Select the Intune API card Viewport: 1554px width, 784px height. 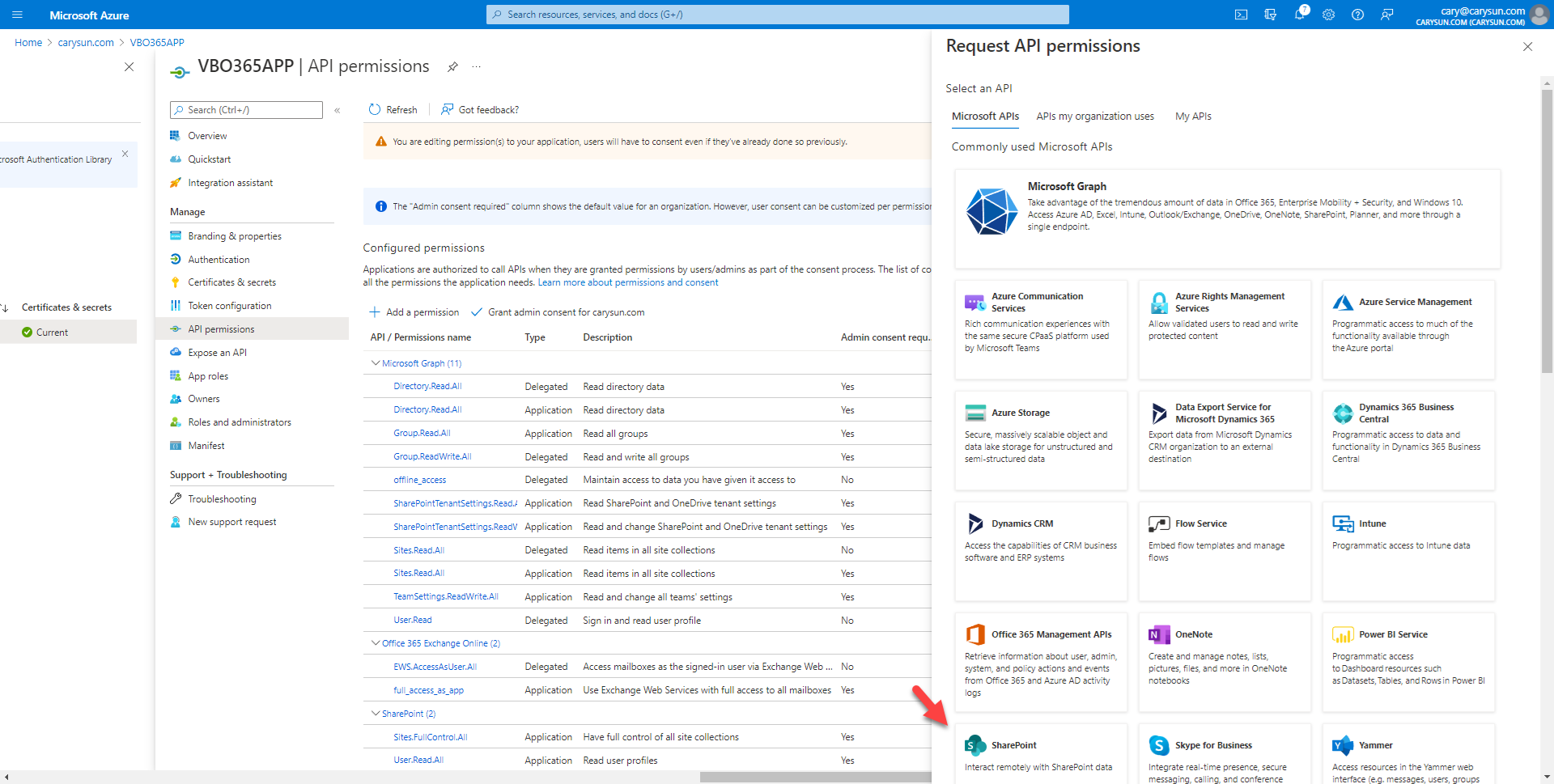coord(1408,551)
